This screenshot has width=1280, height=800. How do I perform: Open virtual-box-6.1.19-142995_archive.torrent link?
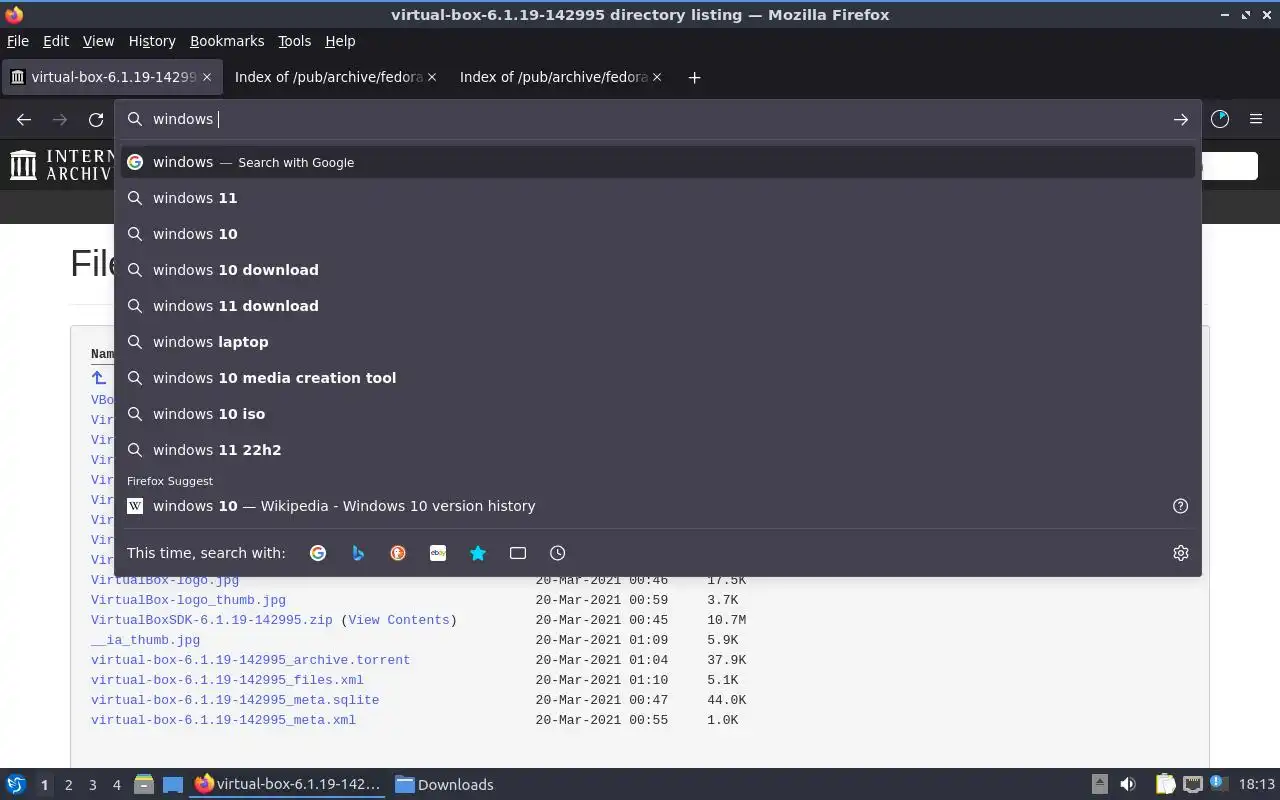point(250,660)
